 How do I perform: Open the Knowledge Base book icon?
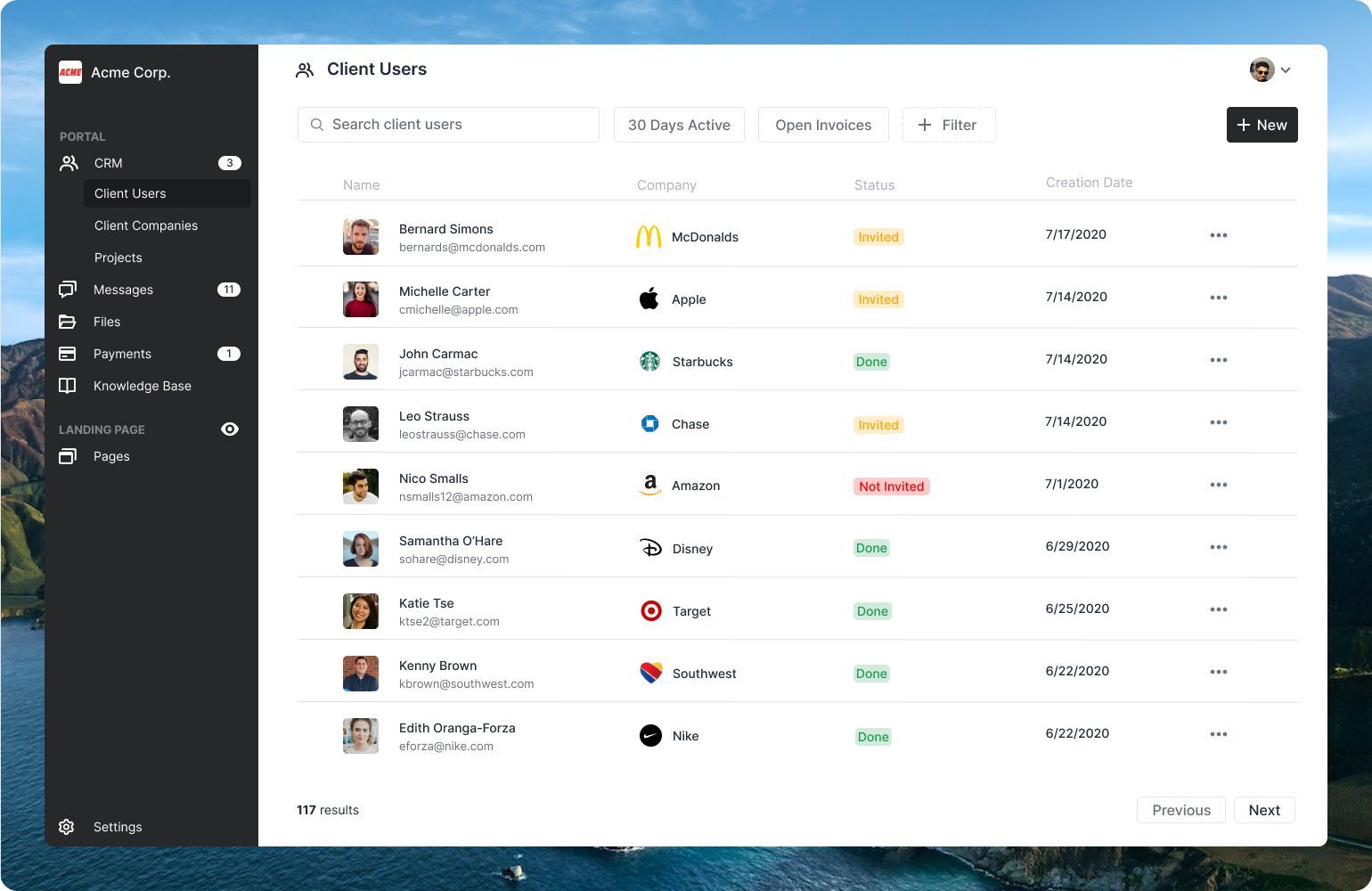[68, 386]
